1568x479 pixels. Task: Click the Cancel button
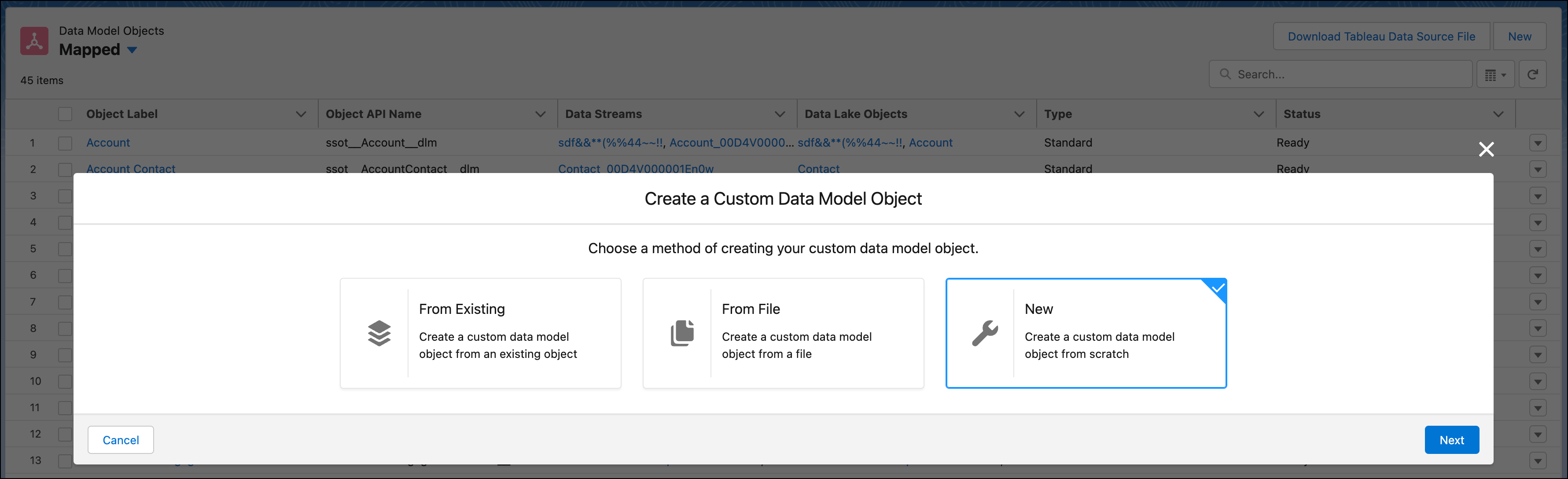(x=121, y=439)
